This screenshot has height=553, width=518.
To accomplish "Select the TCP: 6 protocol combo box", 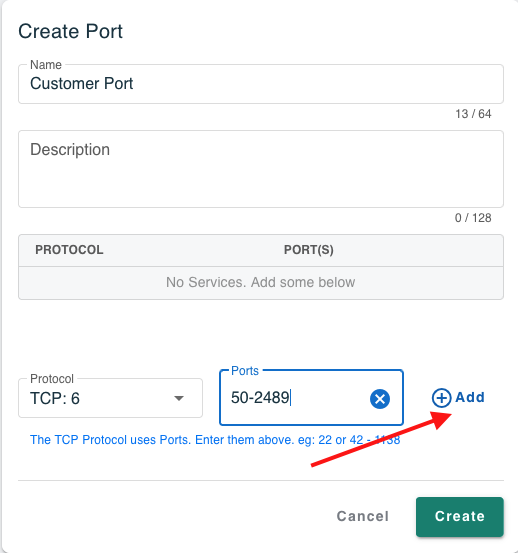I will [110, 398].
